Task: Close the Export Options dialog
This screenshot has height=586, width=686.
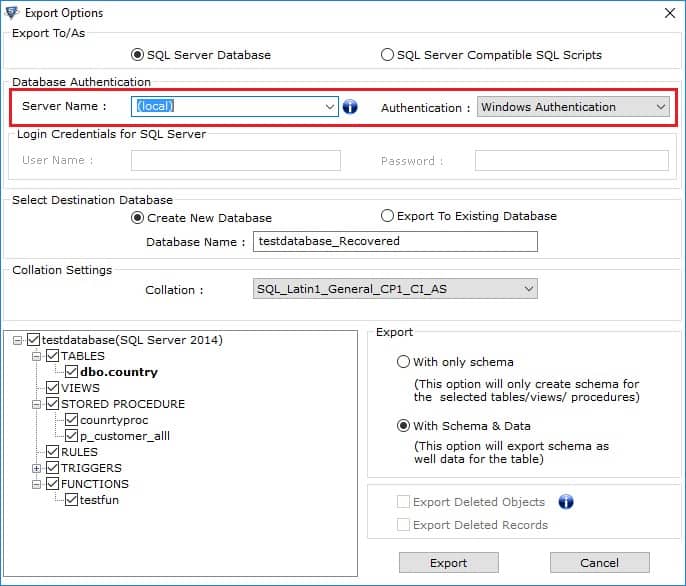Action: (x=670, y=13)
